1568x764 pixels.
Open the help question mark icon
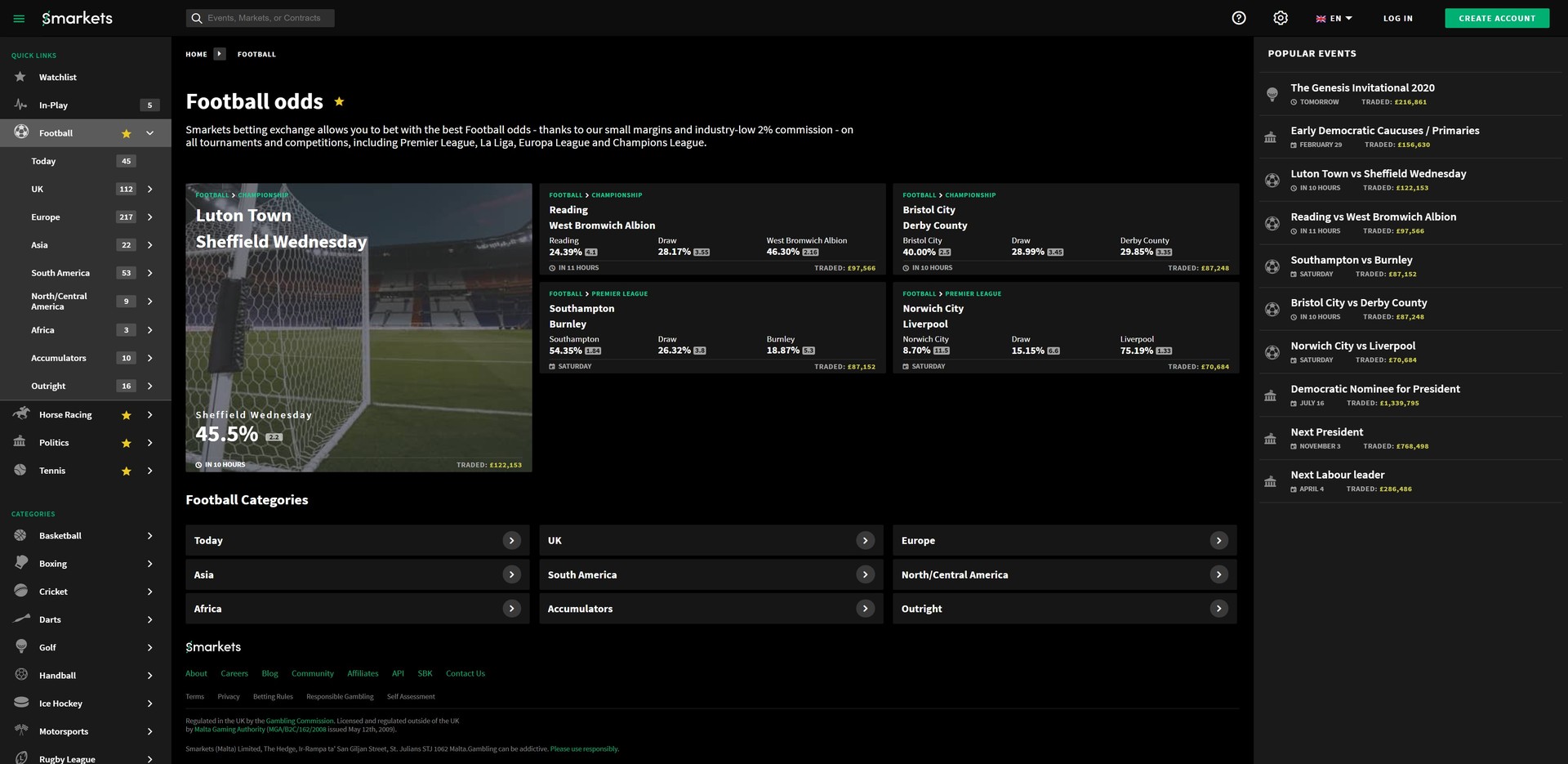1239,18
